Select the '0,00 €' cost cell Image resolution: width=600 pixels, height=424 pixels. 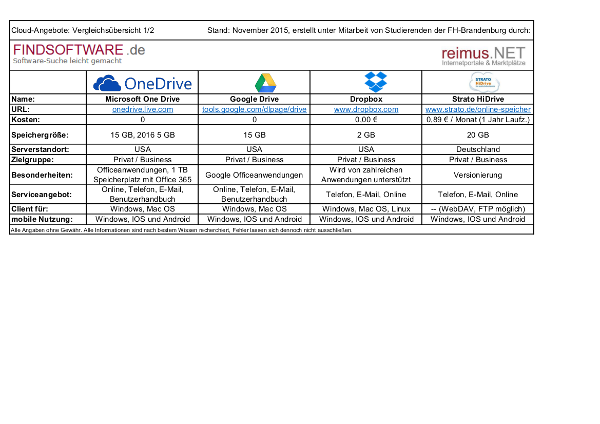point(366,120)
